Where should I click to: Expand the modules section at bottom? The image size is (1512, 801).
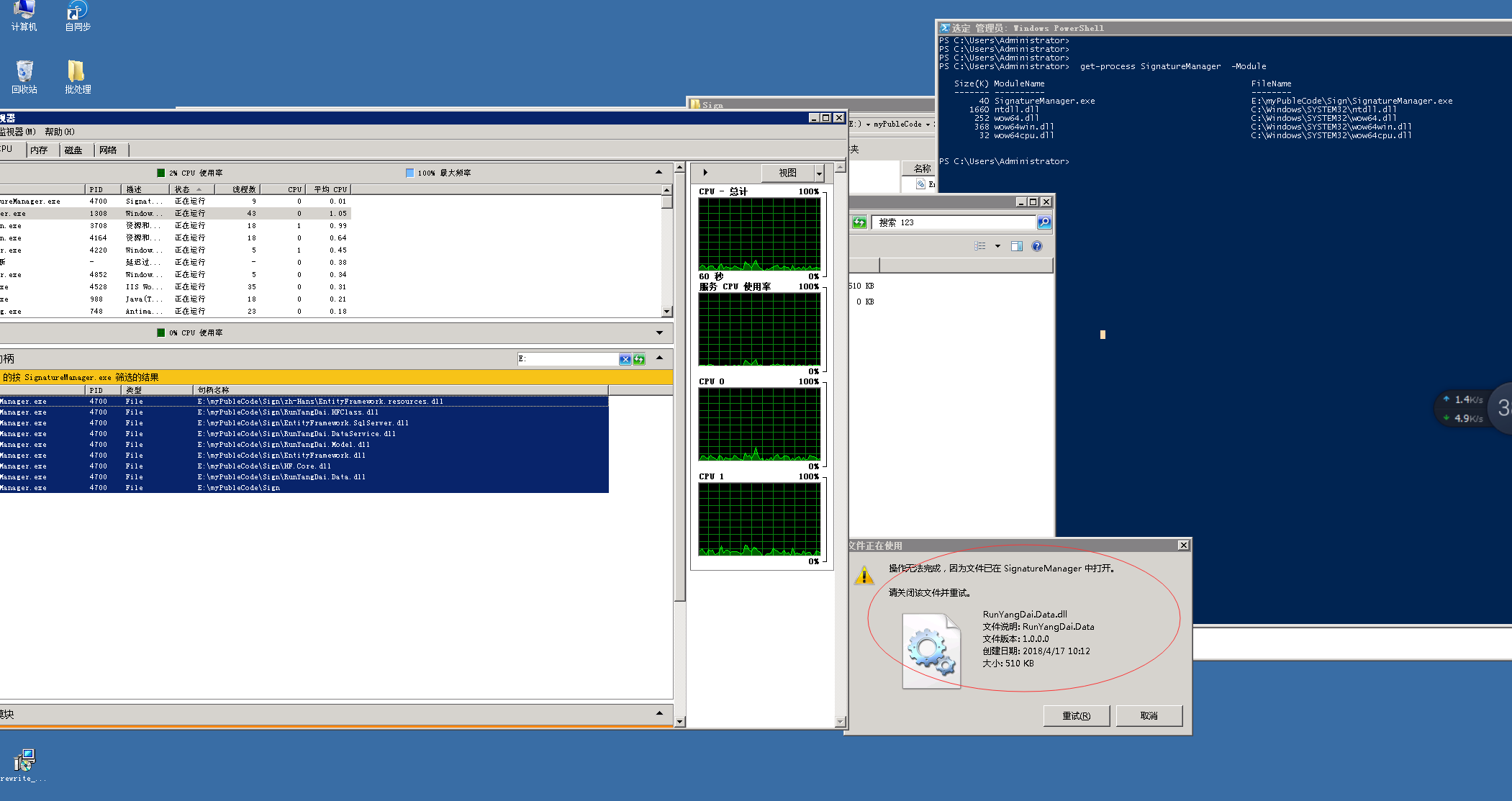[659, 713]
